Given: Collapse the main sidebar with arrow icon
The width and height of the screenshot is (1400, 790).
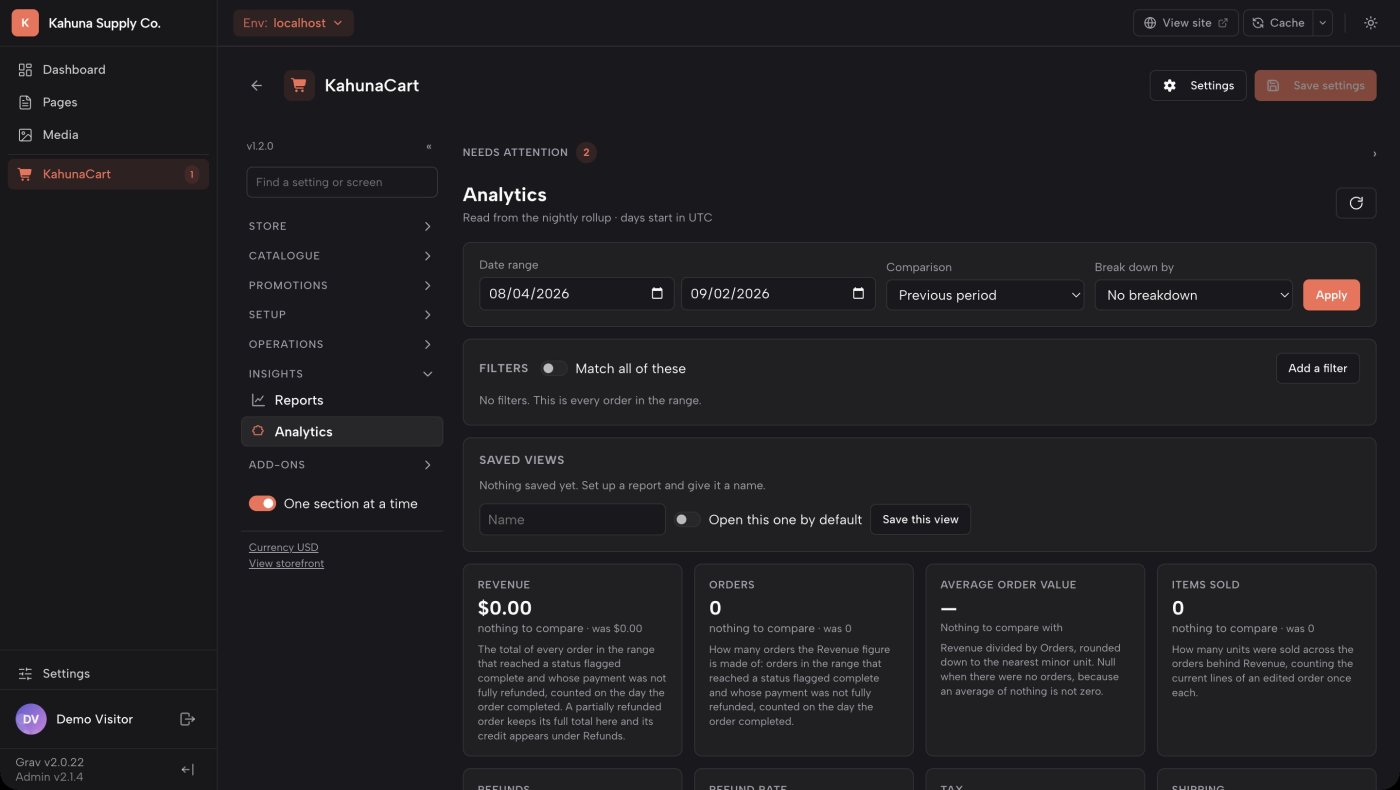Looking at the screenshot, I should [187, 769].
